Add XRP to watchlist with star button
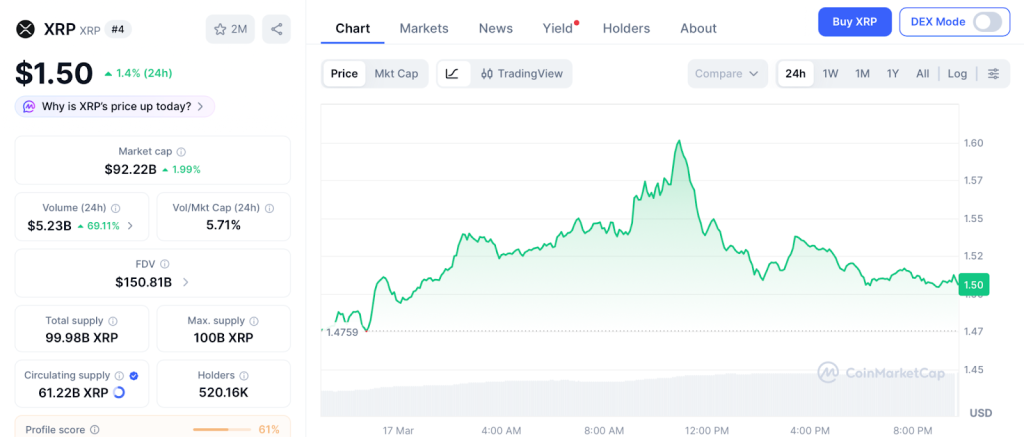The height and width of the screenshot is (437, 1024). tap(229, 29)
